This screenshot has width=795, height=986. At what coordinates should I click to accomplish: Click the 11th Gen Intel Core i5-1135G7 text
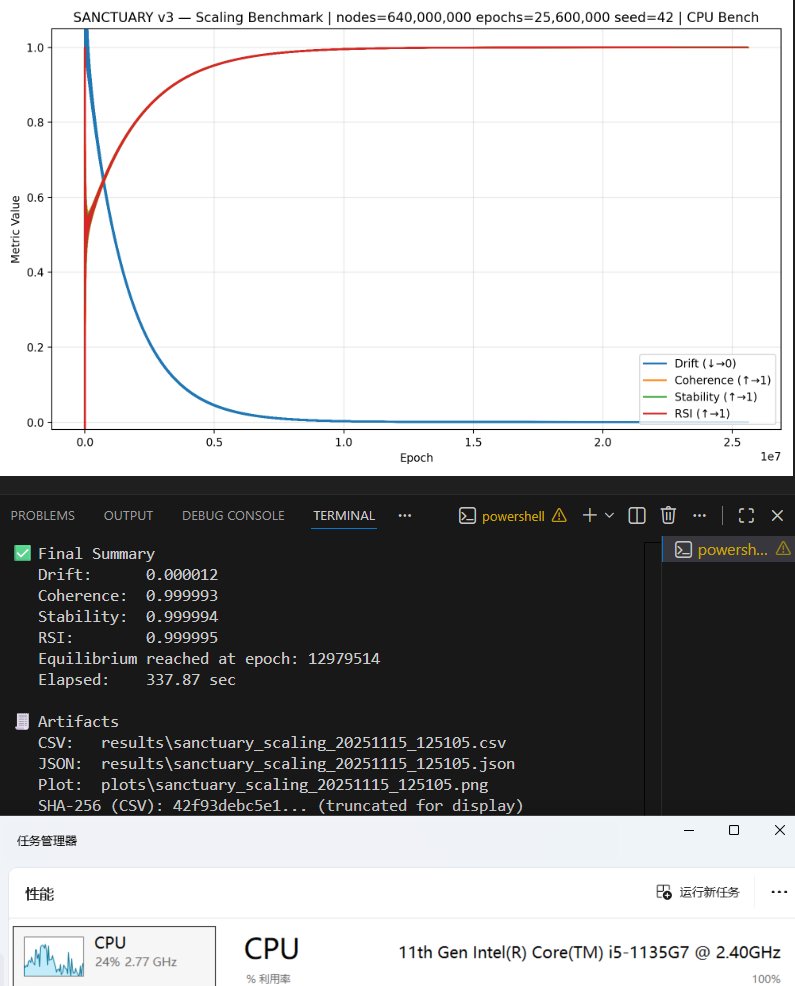[x=589, y=953]
